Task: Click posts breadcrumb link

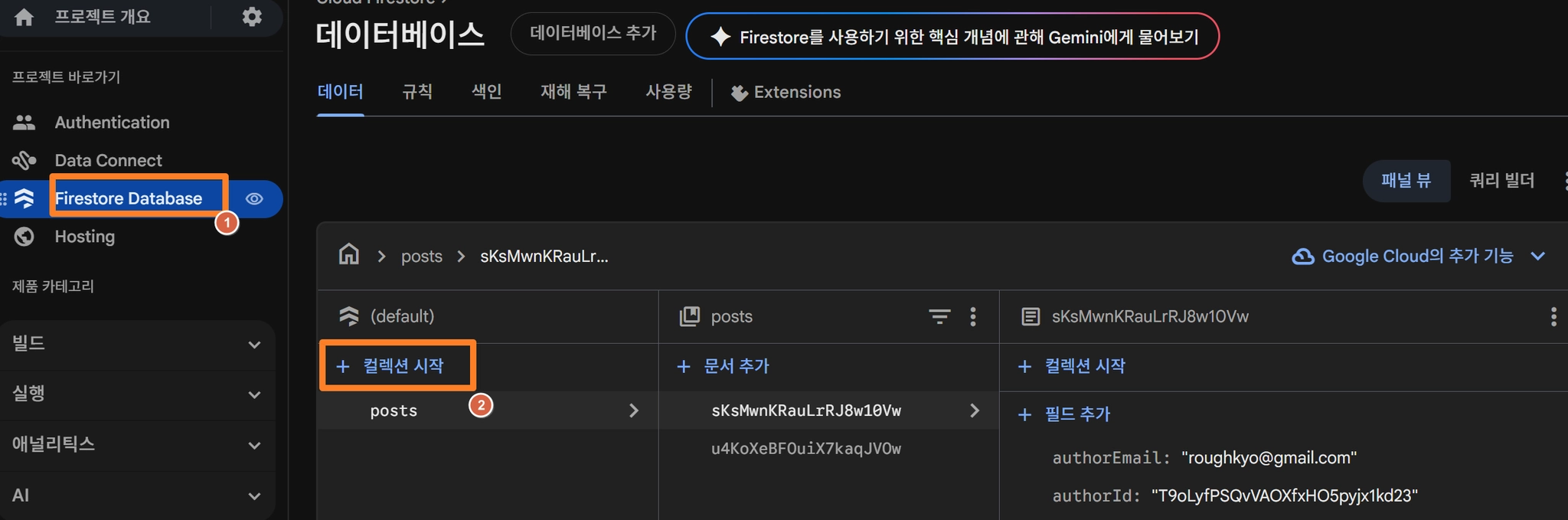Action: click(x=422, y=257)
